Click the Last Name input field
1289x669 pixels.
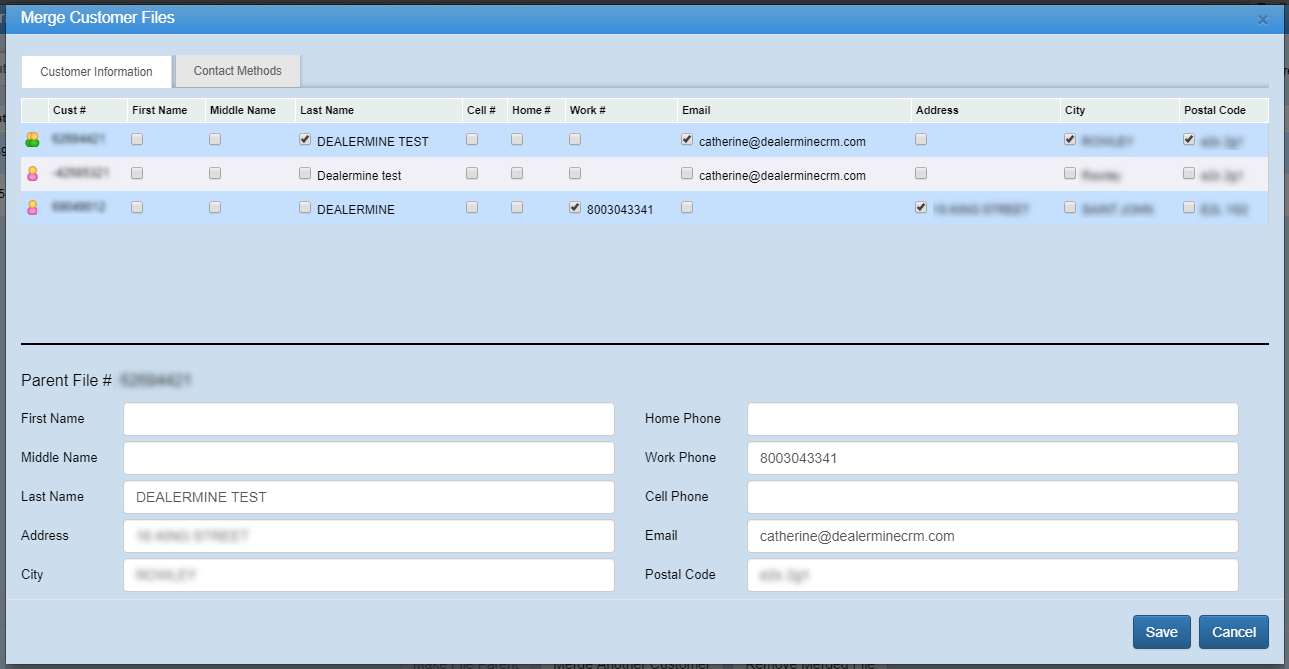coord(368,497)
